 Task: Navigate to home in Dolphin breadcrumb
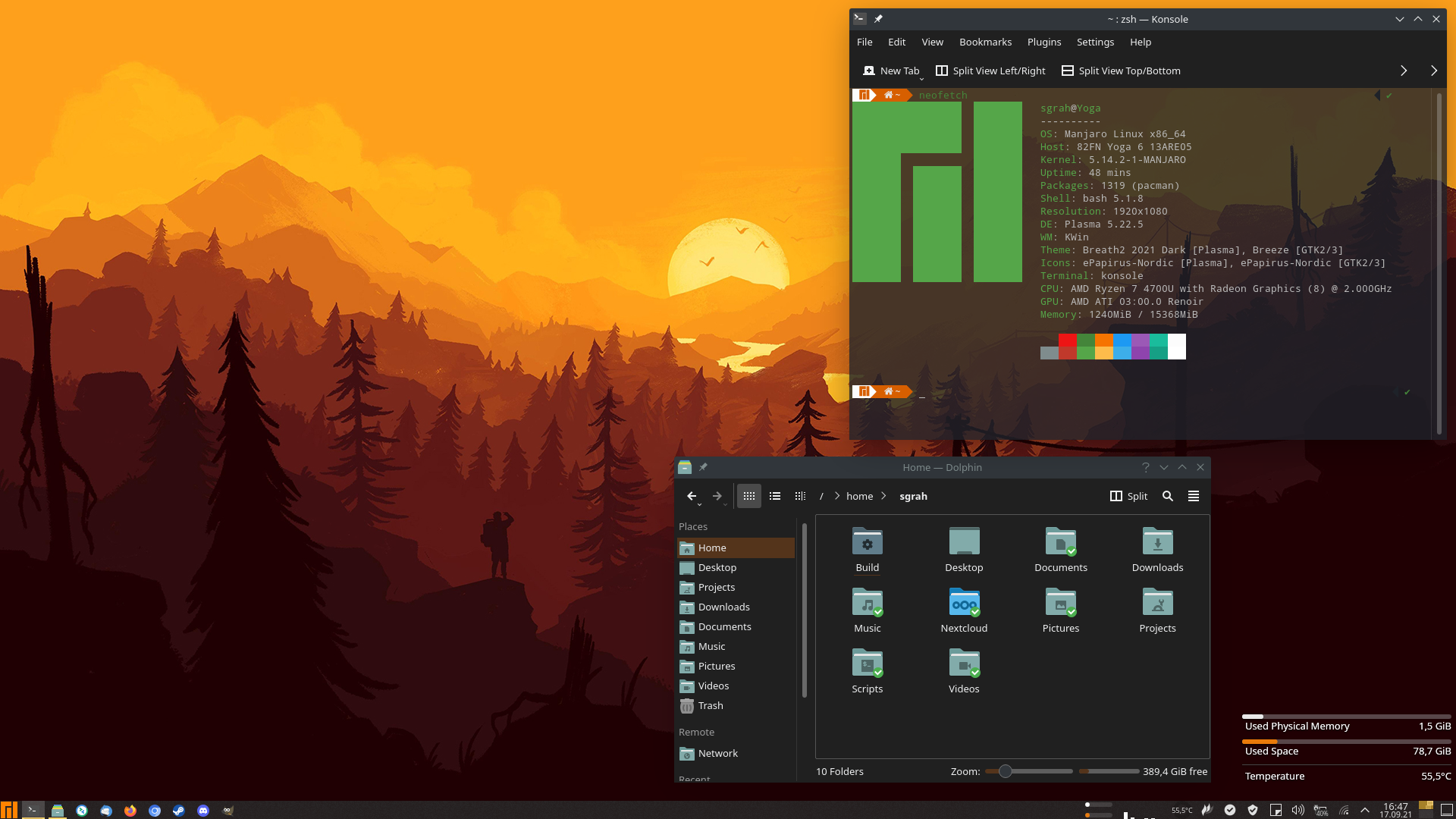click(859, 496)
